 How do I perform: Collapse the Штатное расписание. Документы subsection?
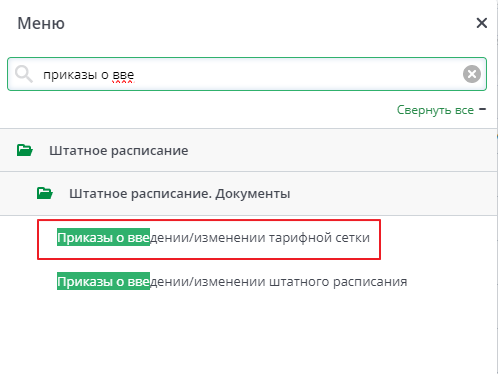tap(248, 194)
